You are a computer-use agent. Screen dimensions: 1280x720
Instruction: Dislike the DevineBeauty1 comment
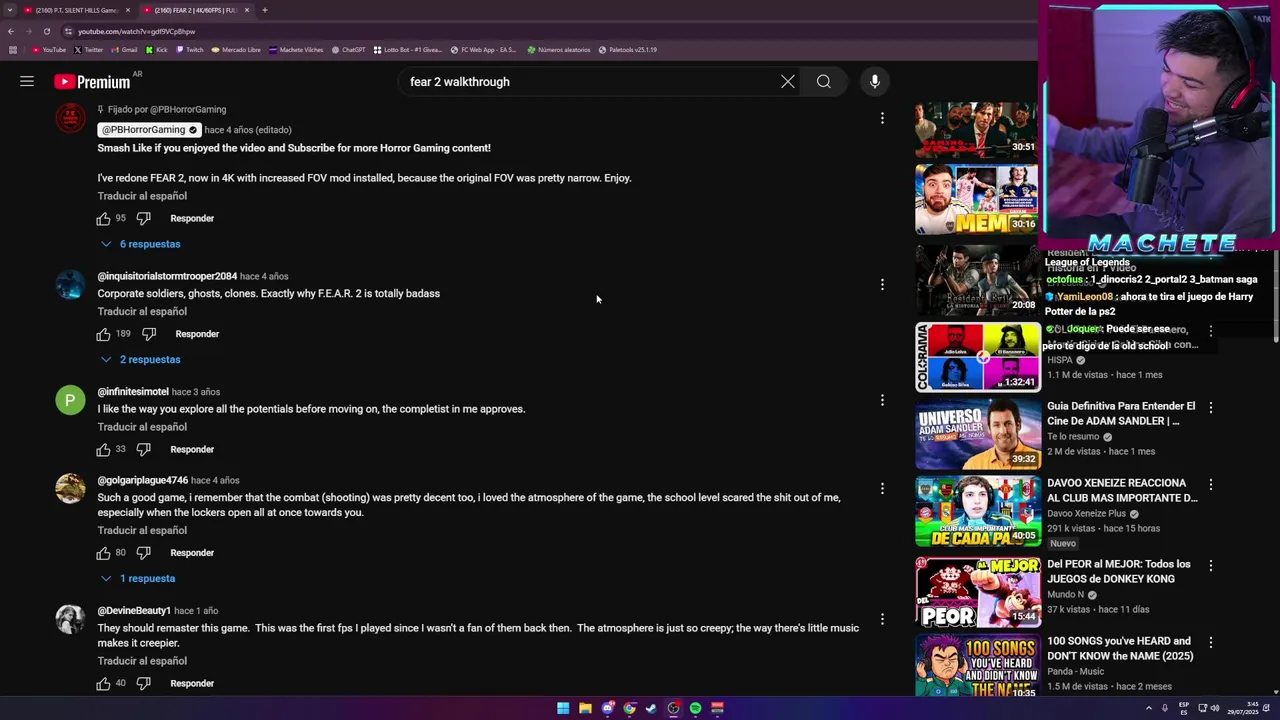coord(143,683)
